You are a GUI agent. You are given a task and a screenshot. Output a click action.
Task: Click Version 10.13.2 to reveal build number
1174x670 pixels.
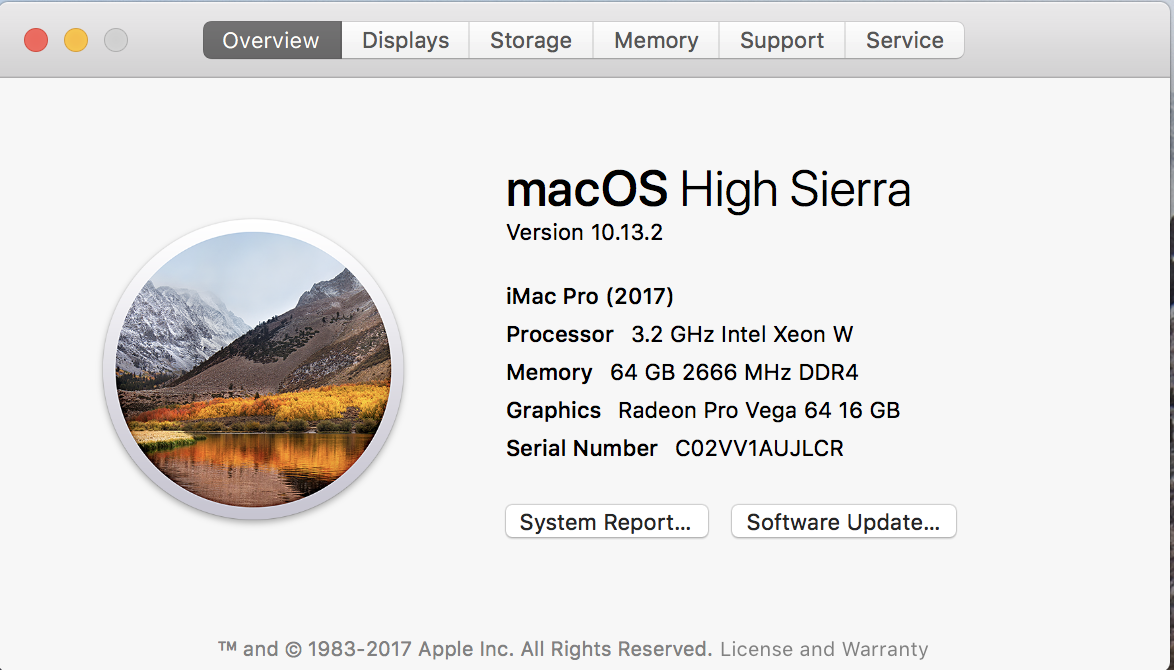pos(585,233)
